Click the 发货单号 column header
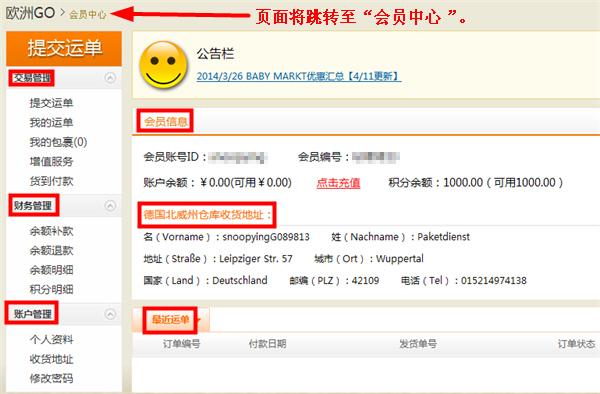The image size is (600, 394). pyautogui.click(x=418, y=344)
